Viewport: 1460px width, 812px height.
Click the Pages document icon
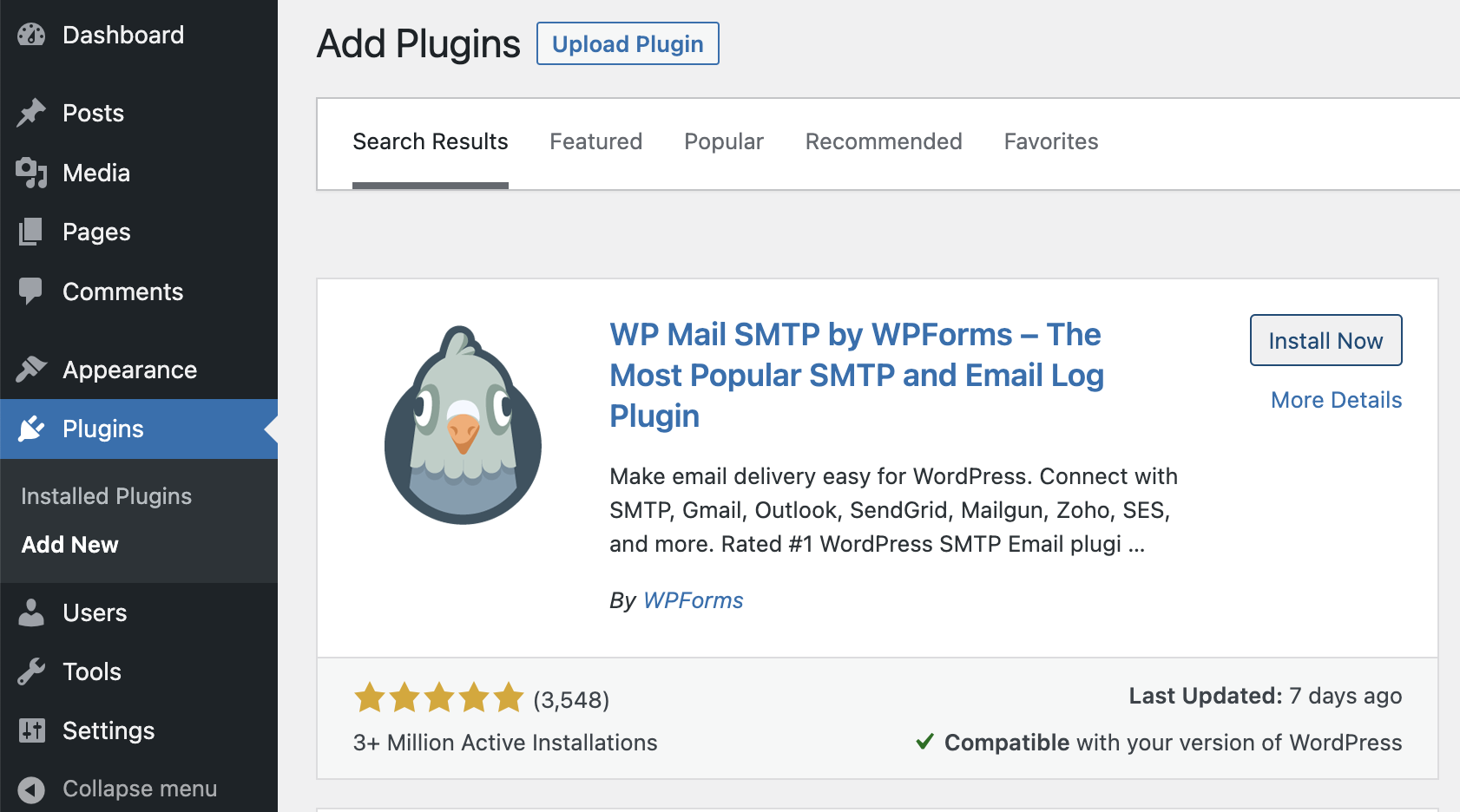coord(30,232)
